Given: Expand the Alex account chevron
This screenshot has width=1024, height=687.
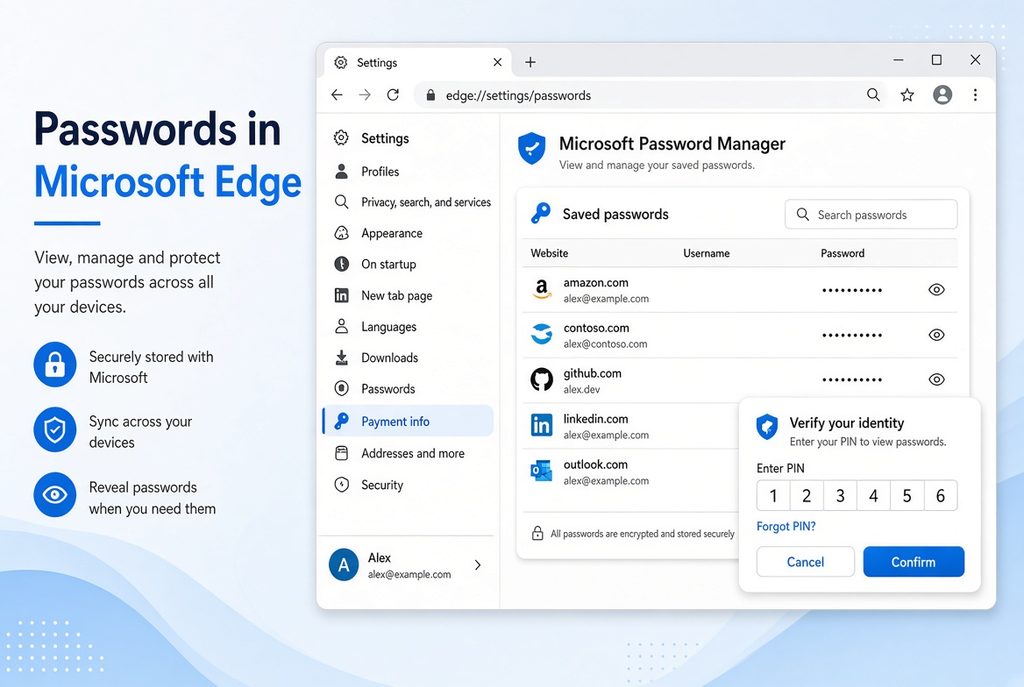Looking at the screenshot, I should click(477, 565).
